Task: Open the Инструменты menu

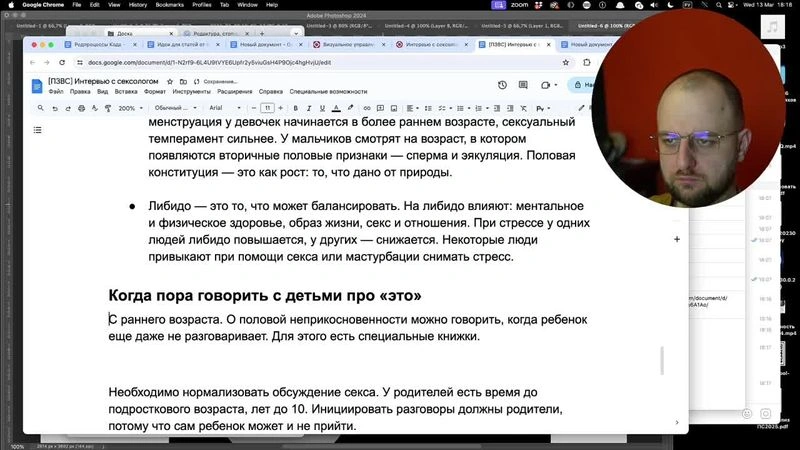Action: [x=191, y=92]
